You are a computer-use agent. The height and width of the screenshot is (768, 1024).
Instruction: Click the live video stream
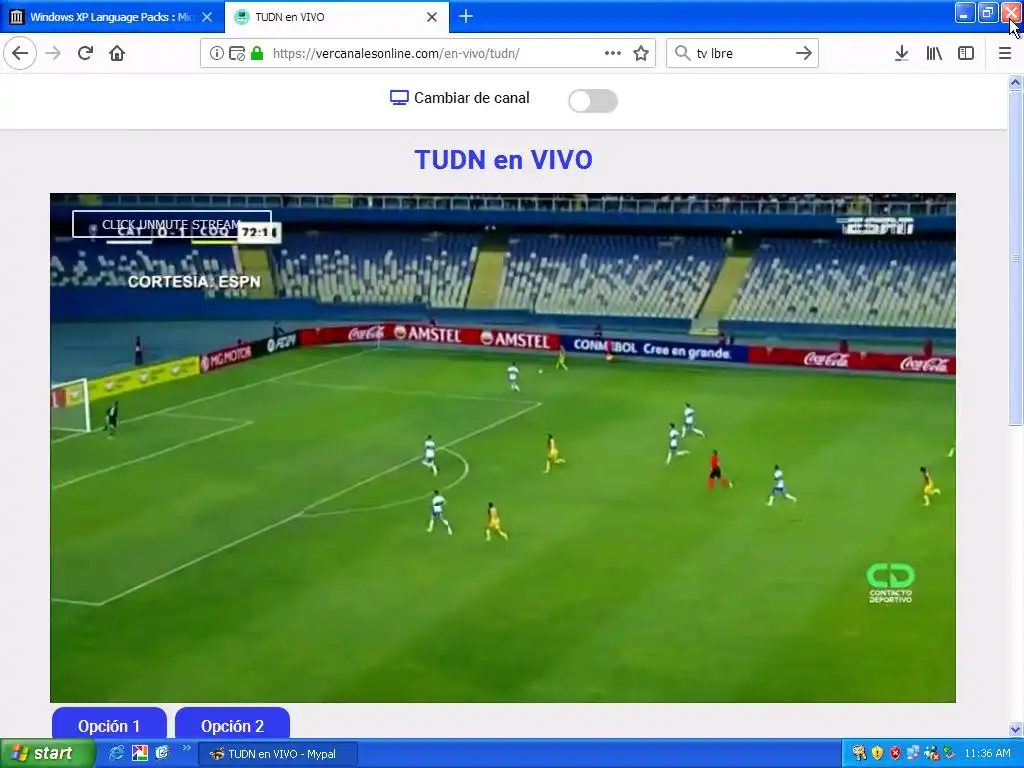(x=503, y=448)
